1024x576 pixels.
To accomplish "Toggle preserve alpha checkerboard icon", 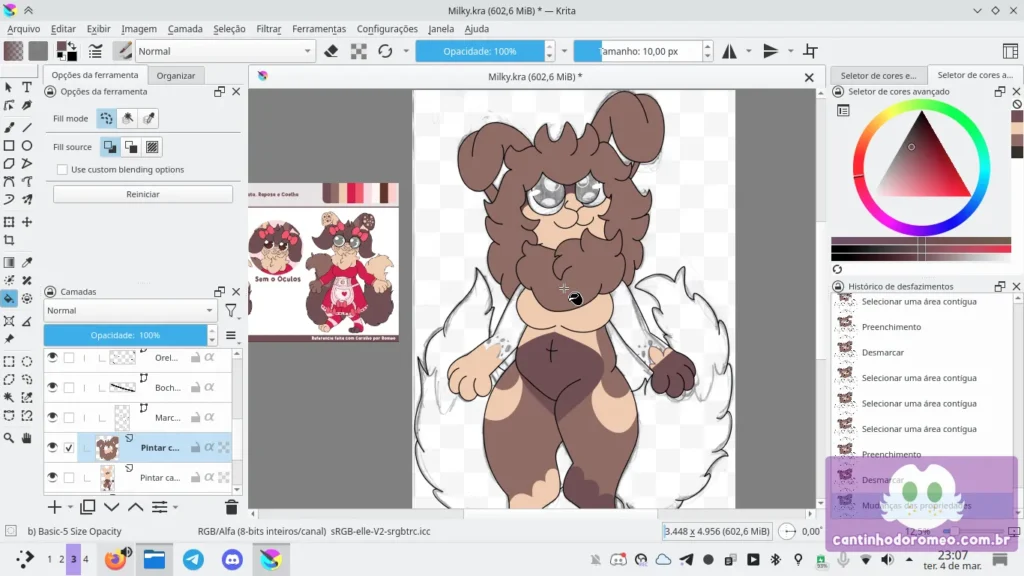I will [x=359, y=51].
